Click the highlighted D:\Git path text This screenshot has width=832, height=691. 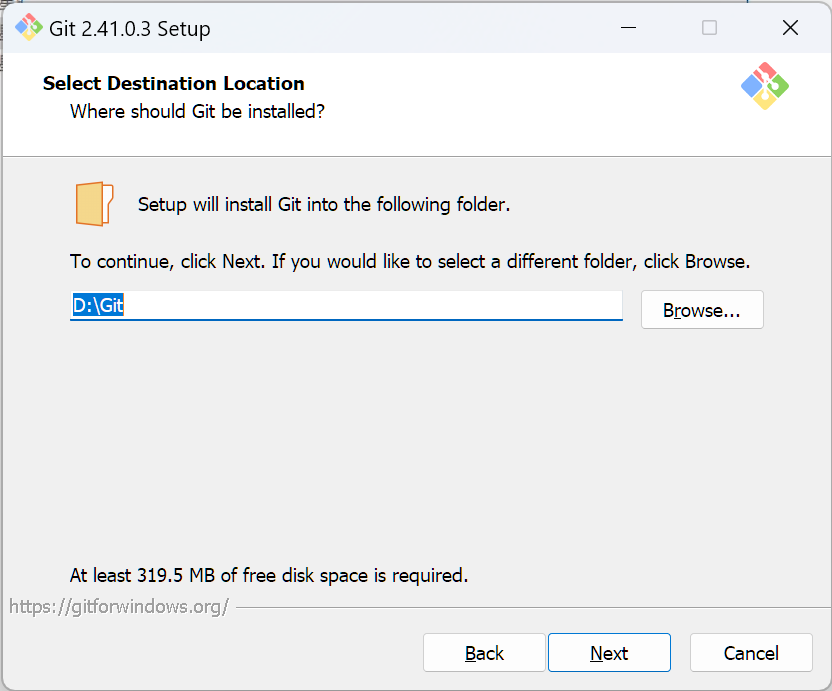point(98,306)
